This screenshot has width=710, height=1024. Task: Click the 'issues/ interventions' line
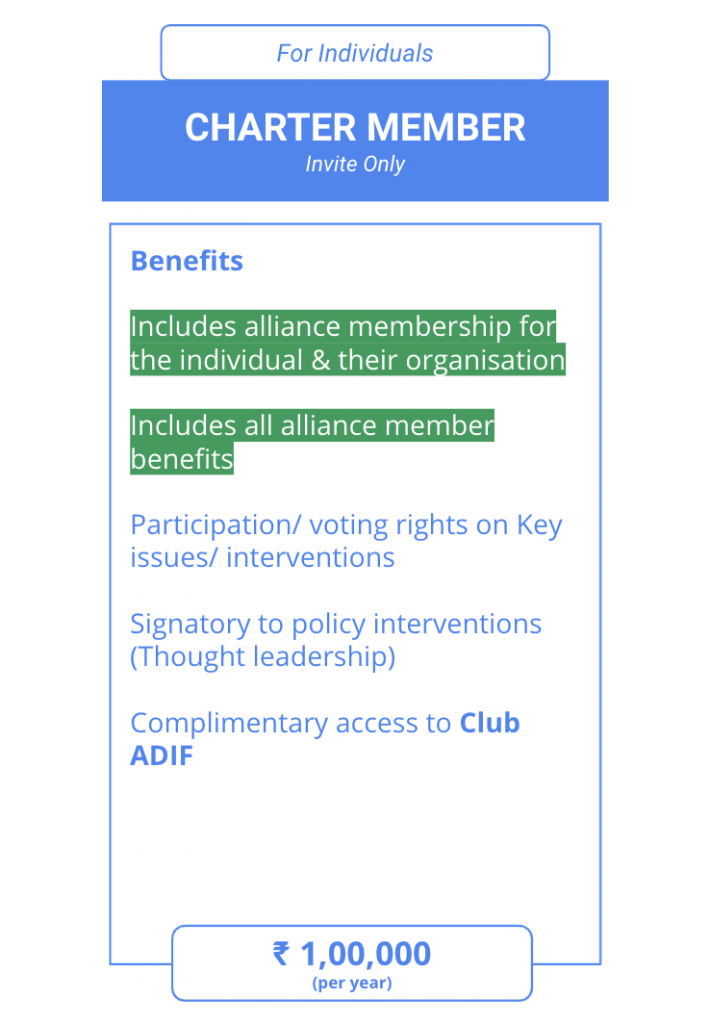[263, 558]
